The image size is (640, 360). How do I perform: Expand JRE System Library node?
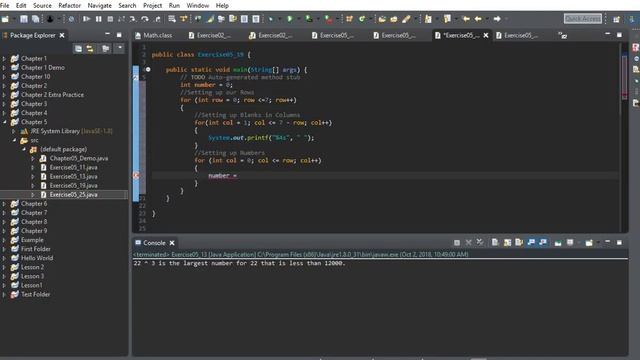[13, 131]
